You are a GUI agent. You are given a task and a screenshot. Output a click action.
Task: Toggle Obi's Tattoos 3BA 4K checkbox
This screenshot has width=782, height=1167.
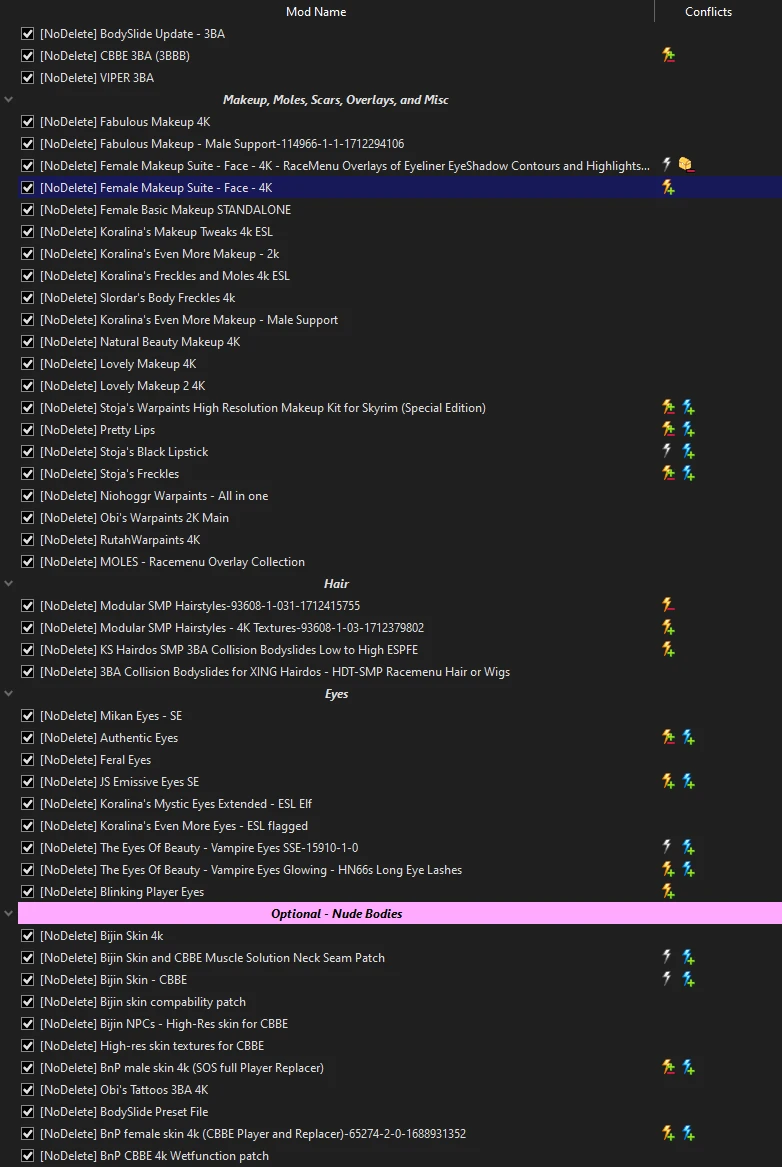28,1090
